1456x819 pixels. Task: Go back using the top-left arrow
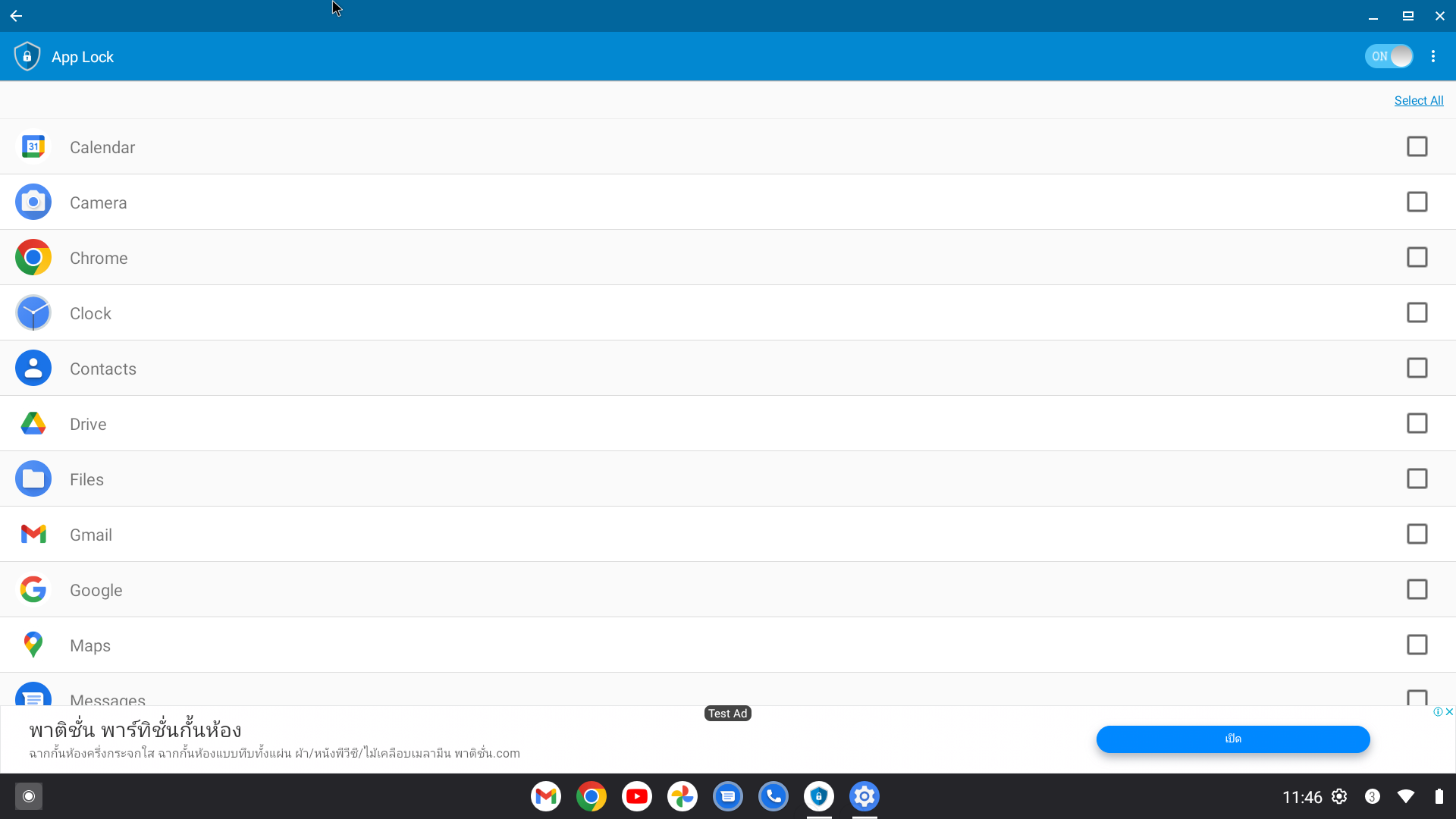coord(15,16)
